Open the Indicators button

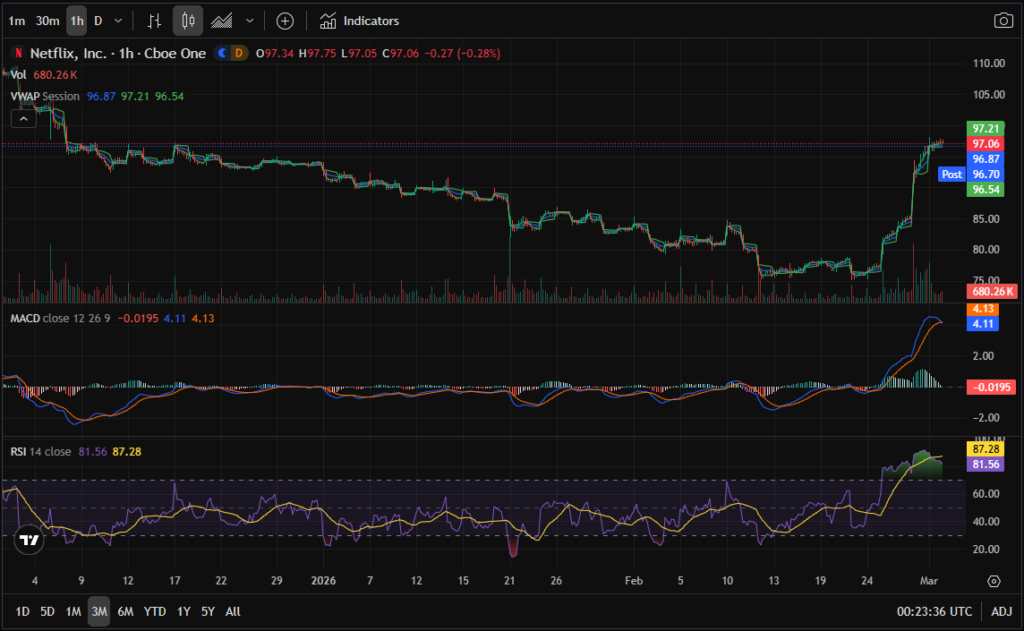359,21
